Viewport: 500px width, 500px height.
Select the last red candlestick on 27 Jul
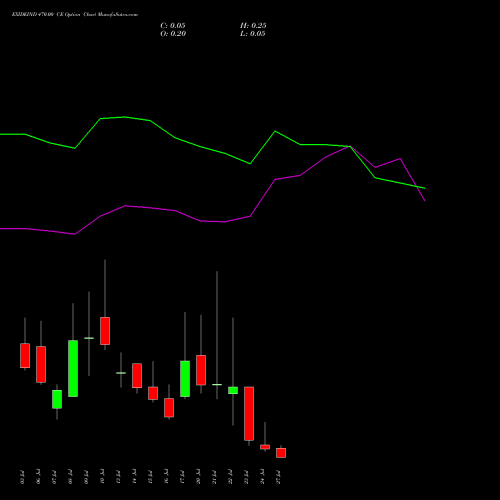click(281, 453)
